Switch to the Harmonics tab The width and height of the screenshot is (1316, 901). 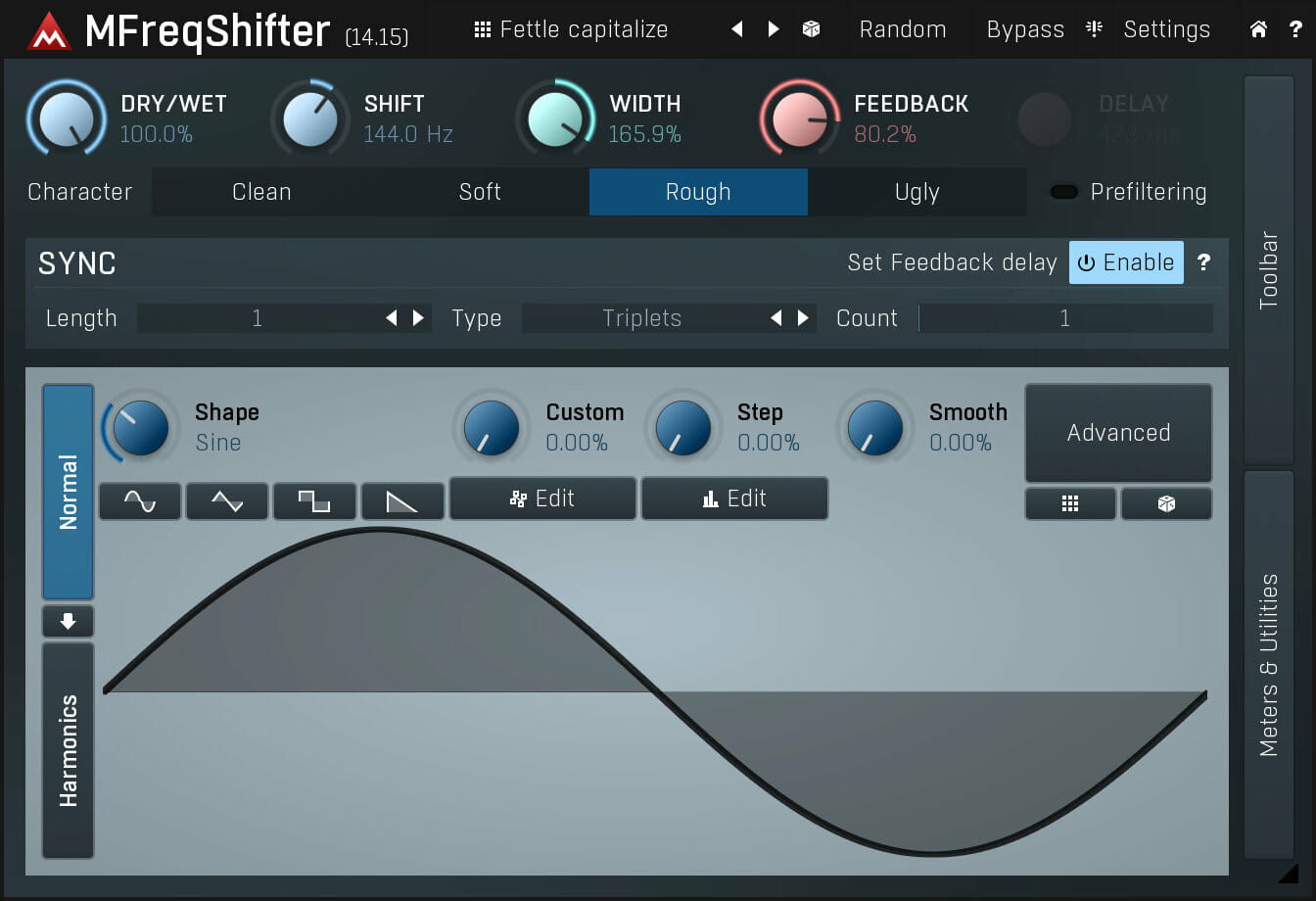(68, 752)
